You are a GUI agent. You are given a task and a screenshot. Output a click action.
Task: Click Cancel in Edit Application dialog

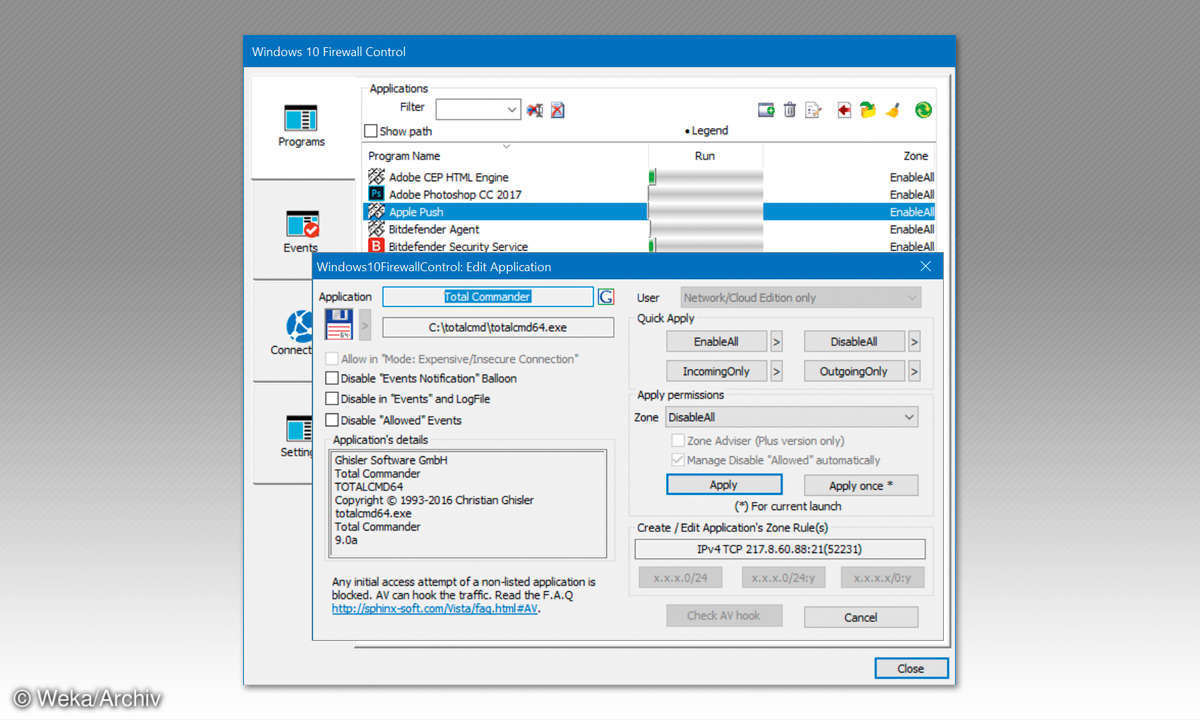tap(861, 617)
